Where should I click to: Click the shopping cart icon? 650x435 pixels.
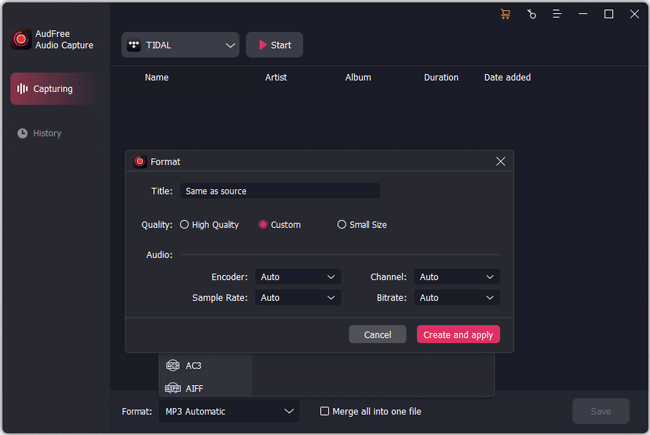pos(505,14)
